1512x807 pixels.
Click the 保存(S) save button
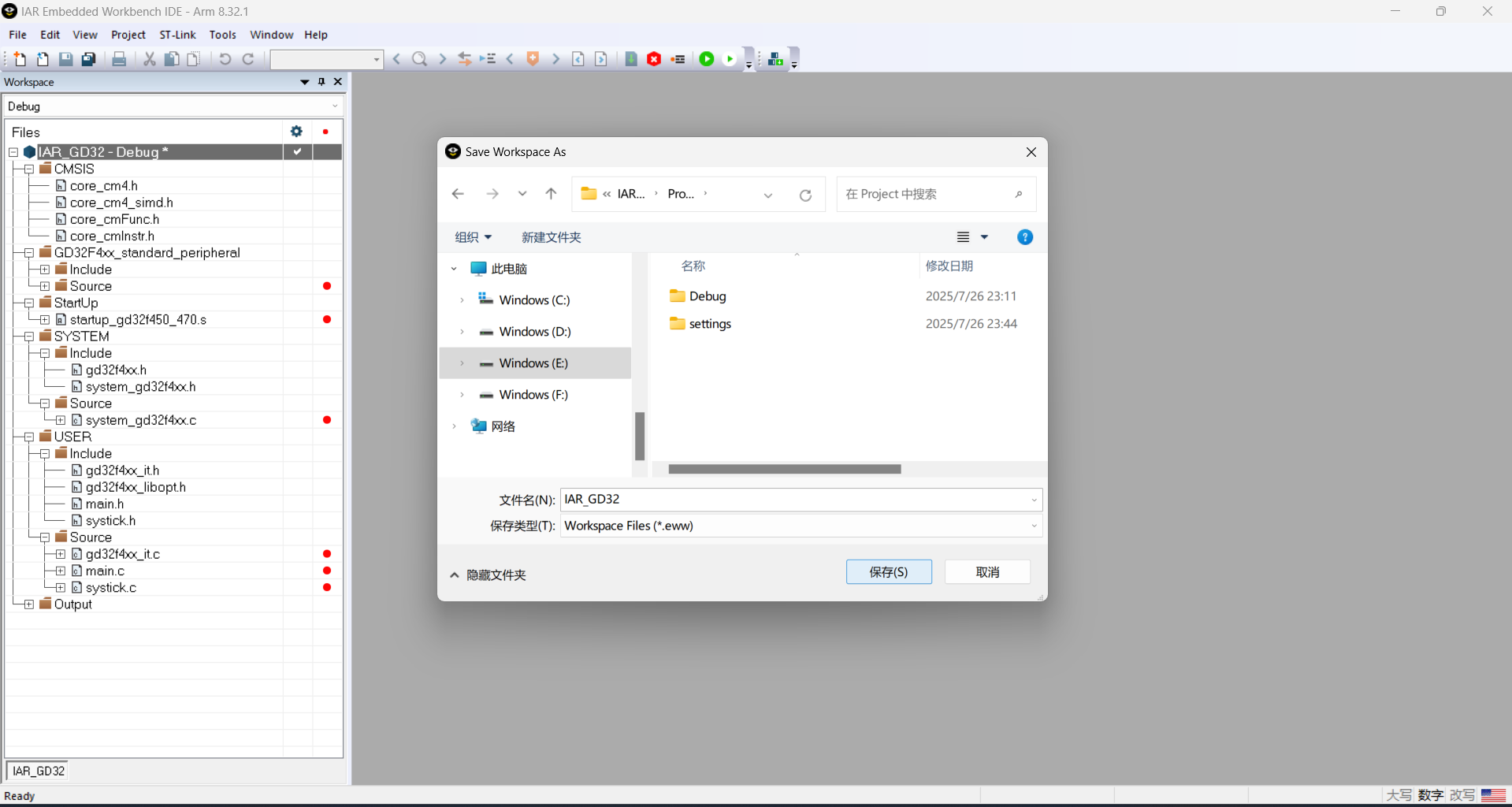pyautogui.click(x=889, y=572)
